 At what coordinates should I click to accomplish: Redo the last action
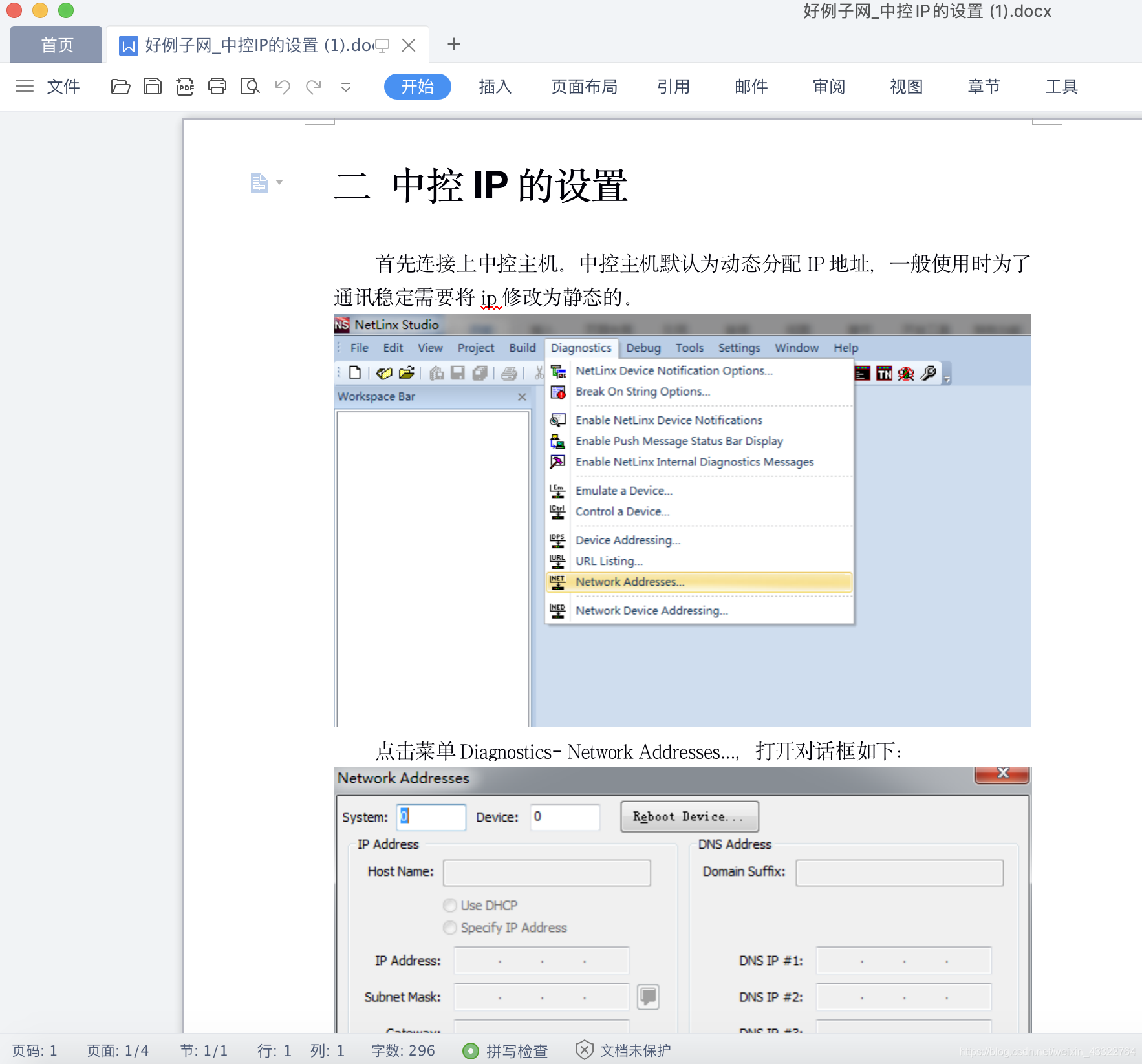(314, 87)
